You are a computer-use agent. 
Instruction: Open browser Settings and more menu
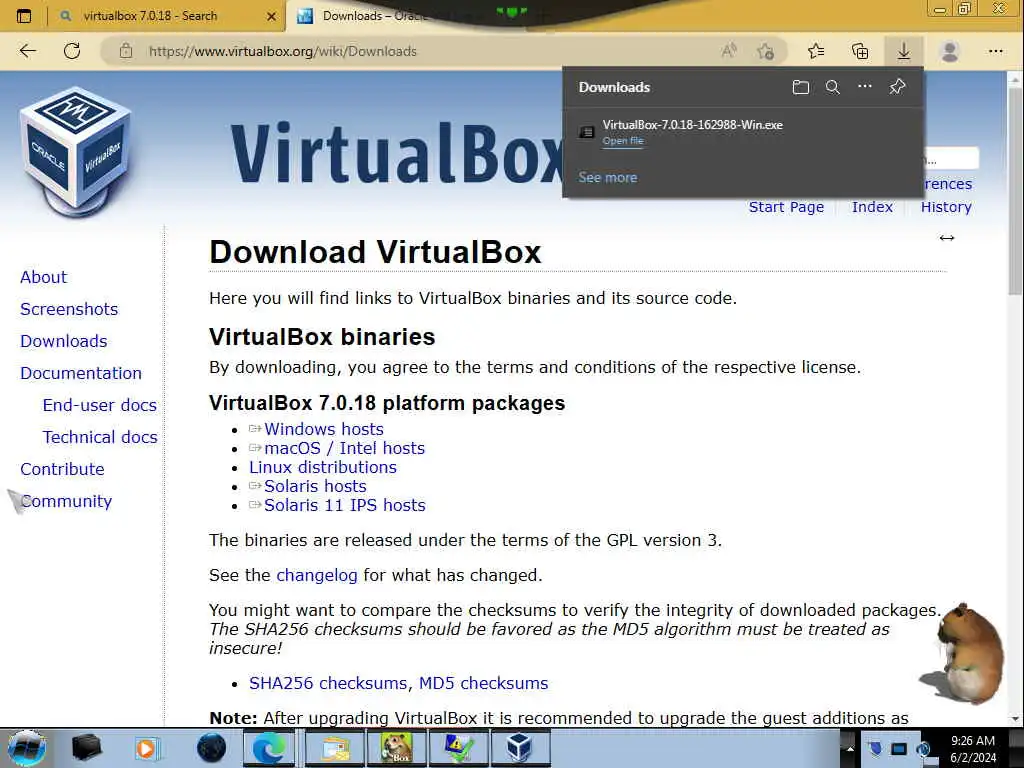(995, 51)
